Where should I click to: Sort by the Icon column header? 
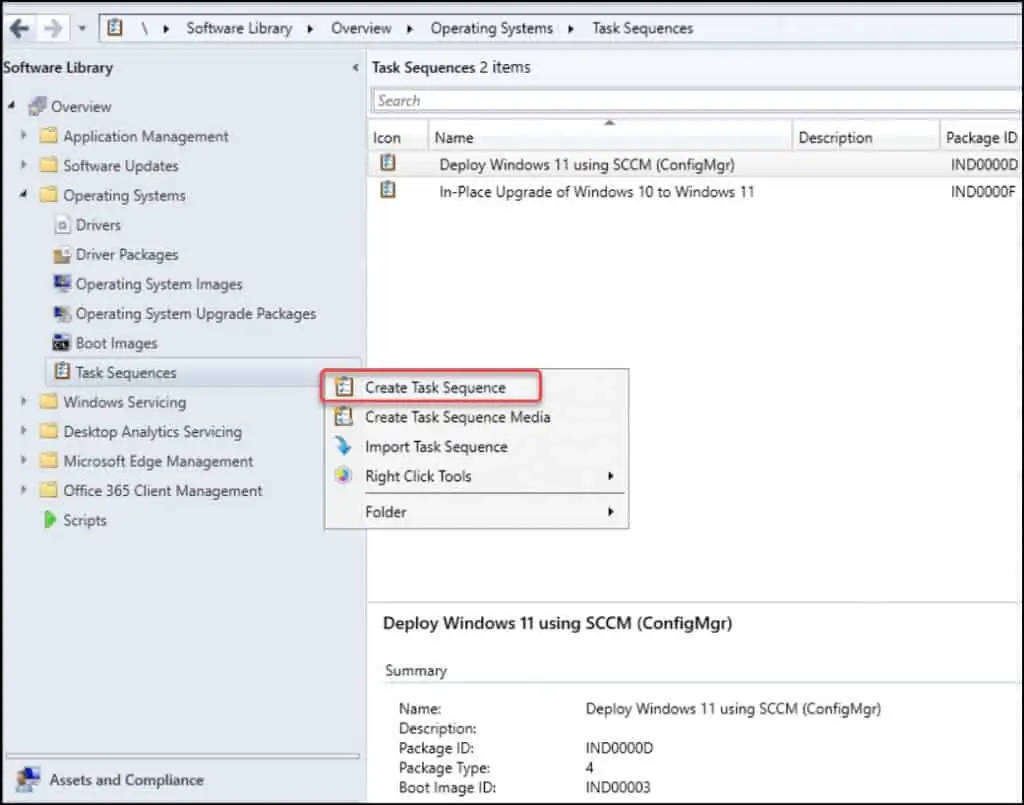pyautogui.click(x=398, y=137)
